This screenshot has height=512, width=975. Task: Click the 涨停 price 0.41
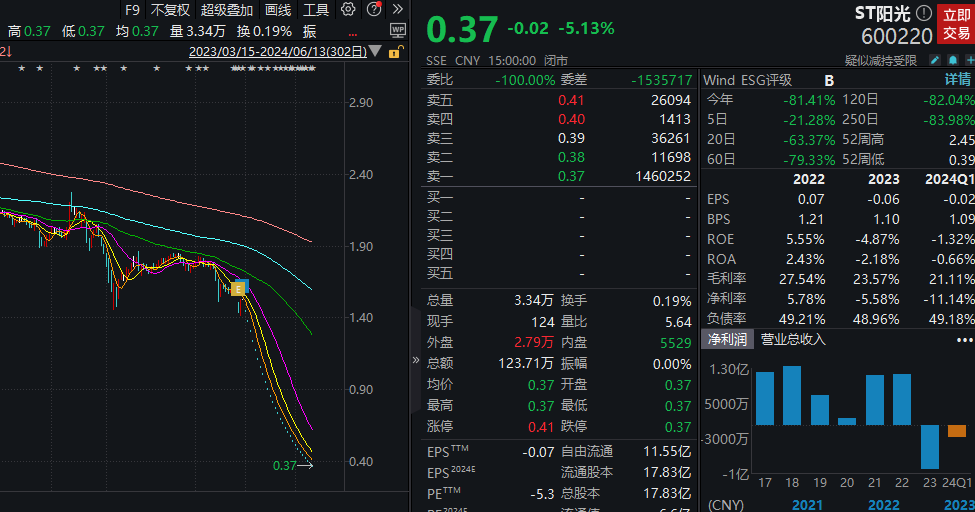coord(540,427)
